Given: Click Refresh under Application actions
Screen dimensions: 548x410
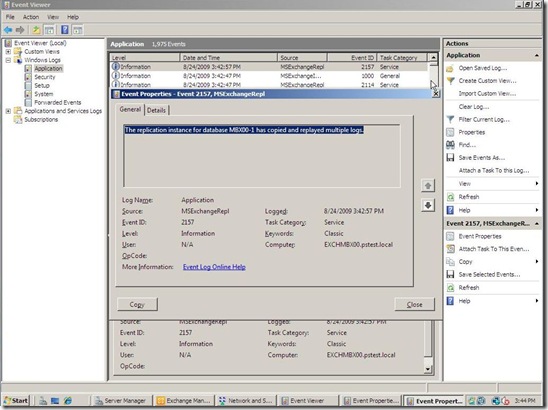Looking at the screenshot, I should (x=469, y=197).
